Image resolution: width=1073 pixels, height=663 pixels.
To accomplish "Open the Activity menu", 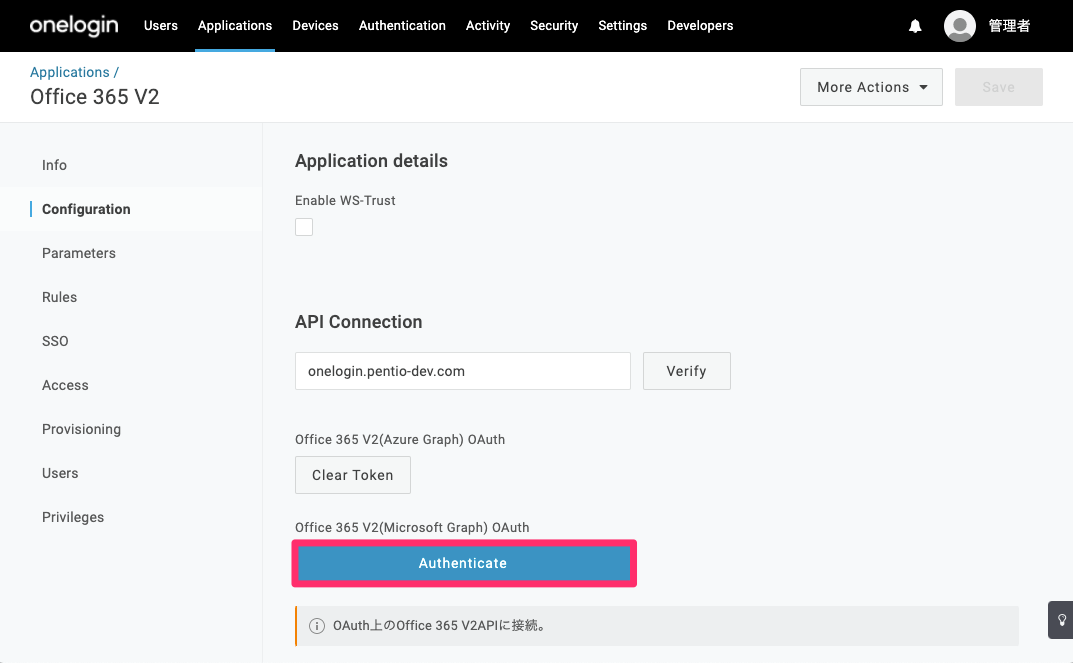I will coord(488,26).
